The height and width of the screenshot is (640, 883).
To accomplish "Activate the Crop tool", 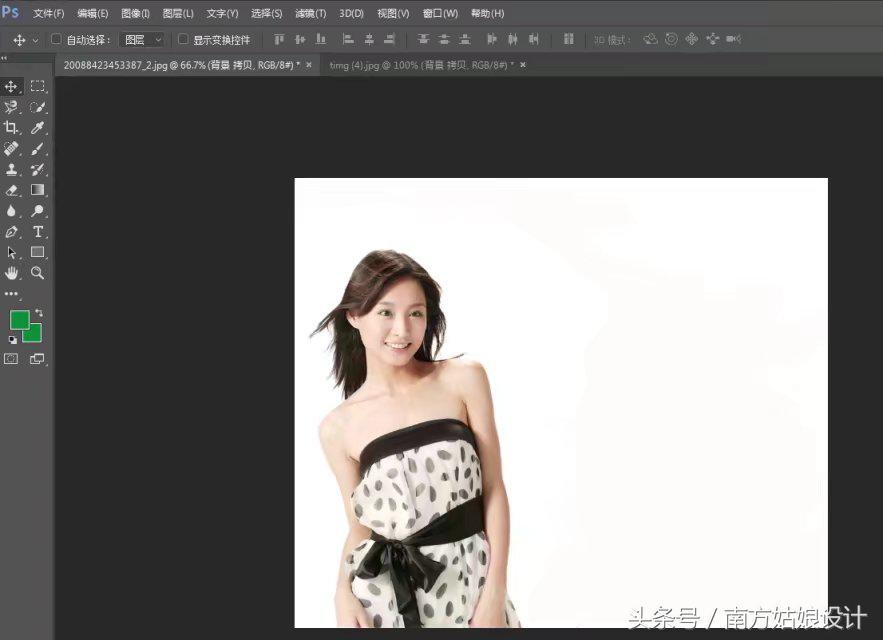I will (x=12, y=128).
